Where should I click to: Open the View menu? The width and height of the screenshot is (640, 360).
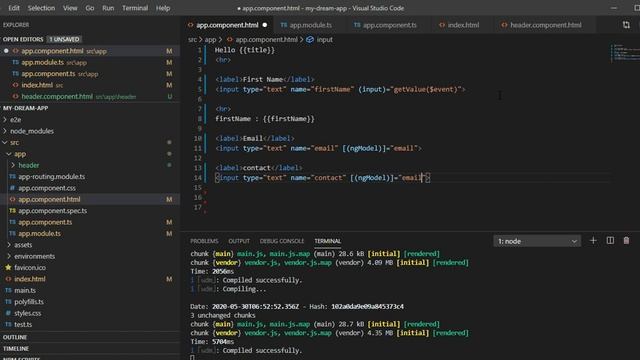[70, 8]
